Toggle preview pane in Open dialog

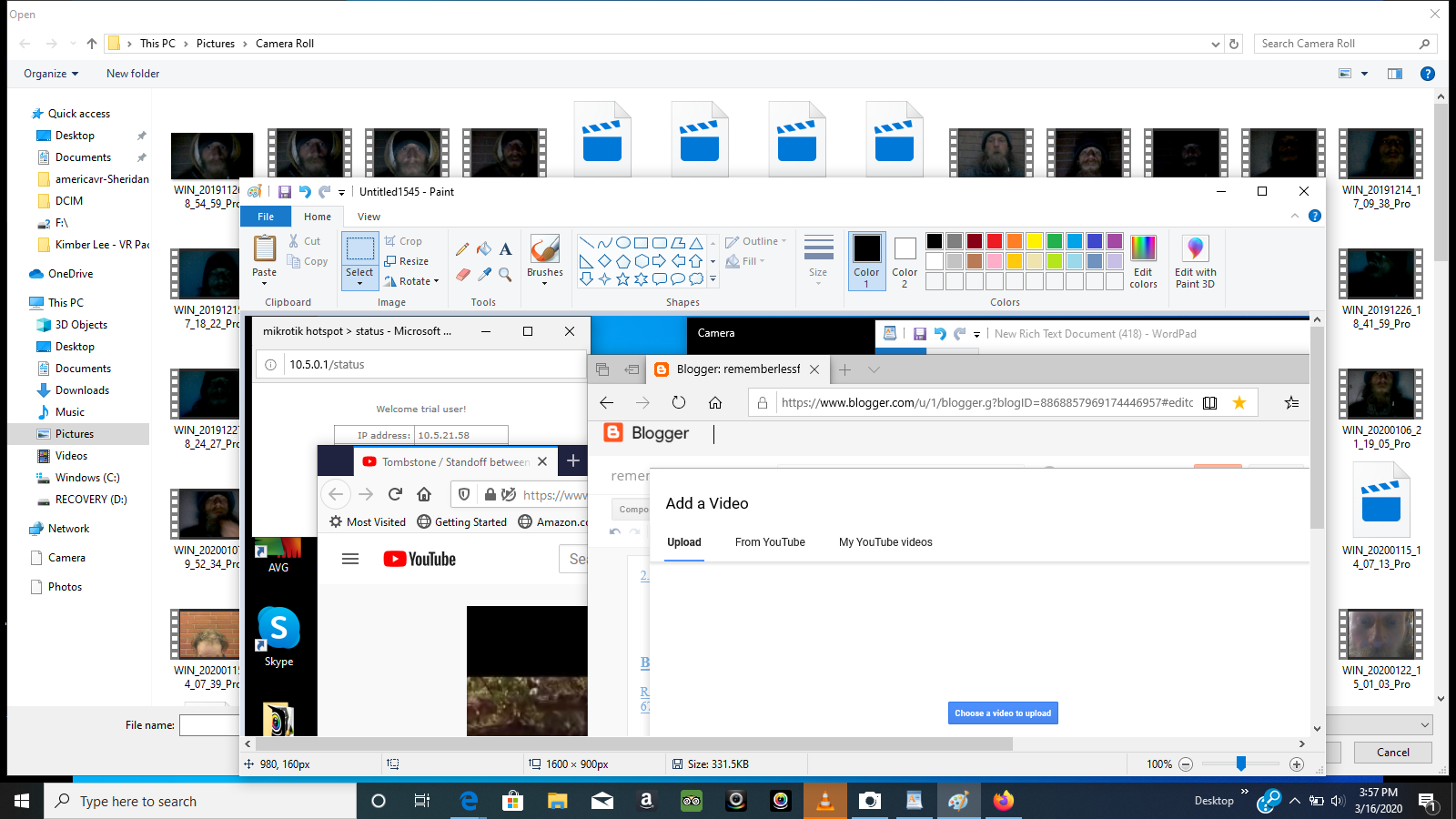[1395, 74]
